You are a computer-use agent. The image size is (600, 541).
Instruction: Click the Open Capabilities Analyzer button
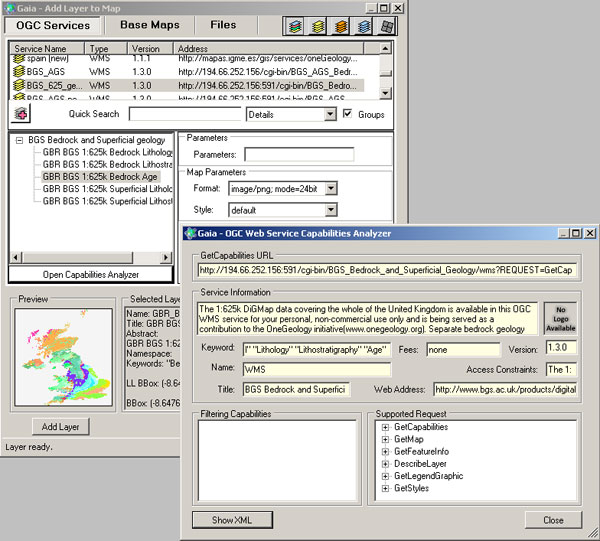pyautogui.click(x=91, y=274)
